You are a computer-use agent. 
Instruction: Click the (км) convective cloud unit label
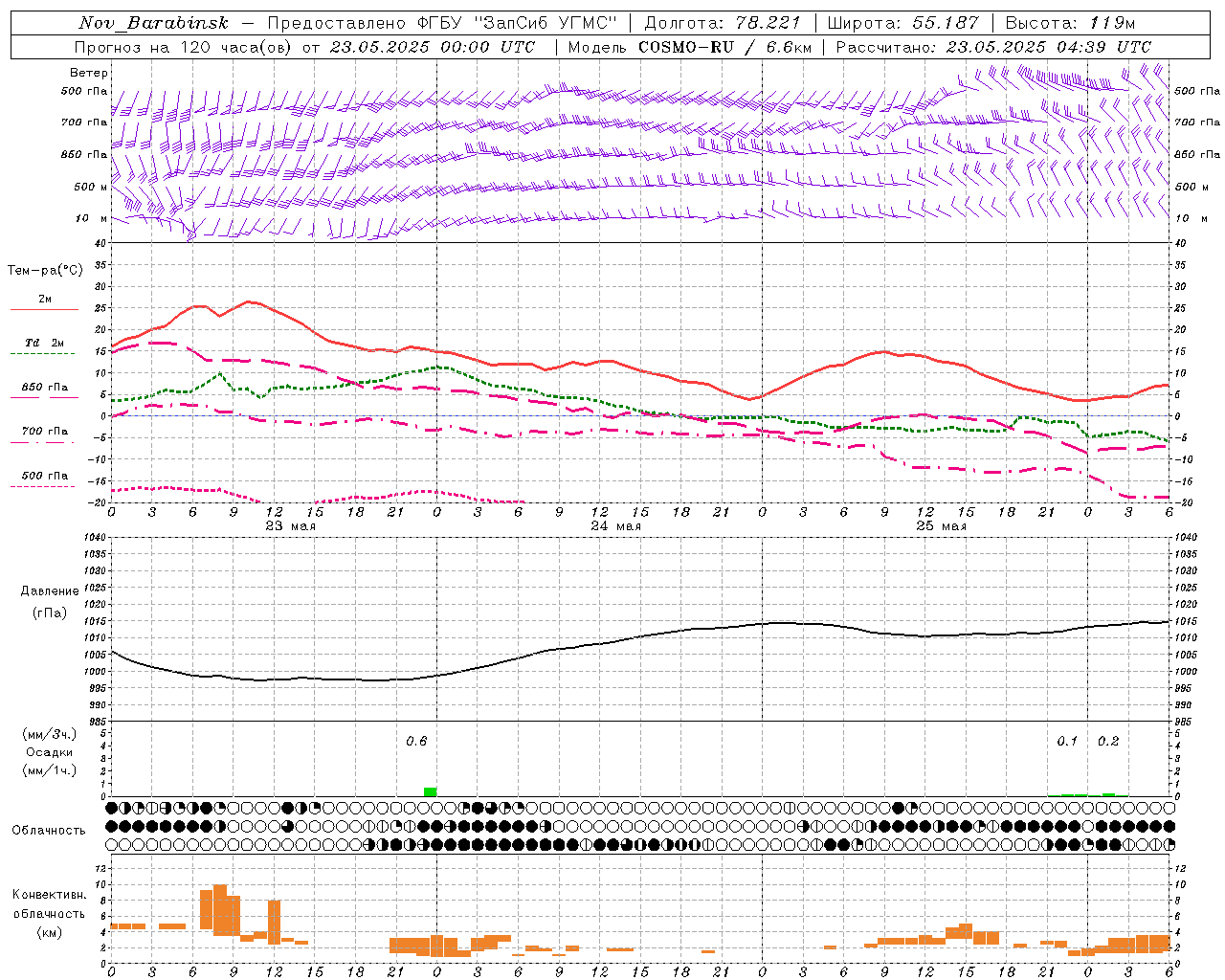50,932
